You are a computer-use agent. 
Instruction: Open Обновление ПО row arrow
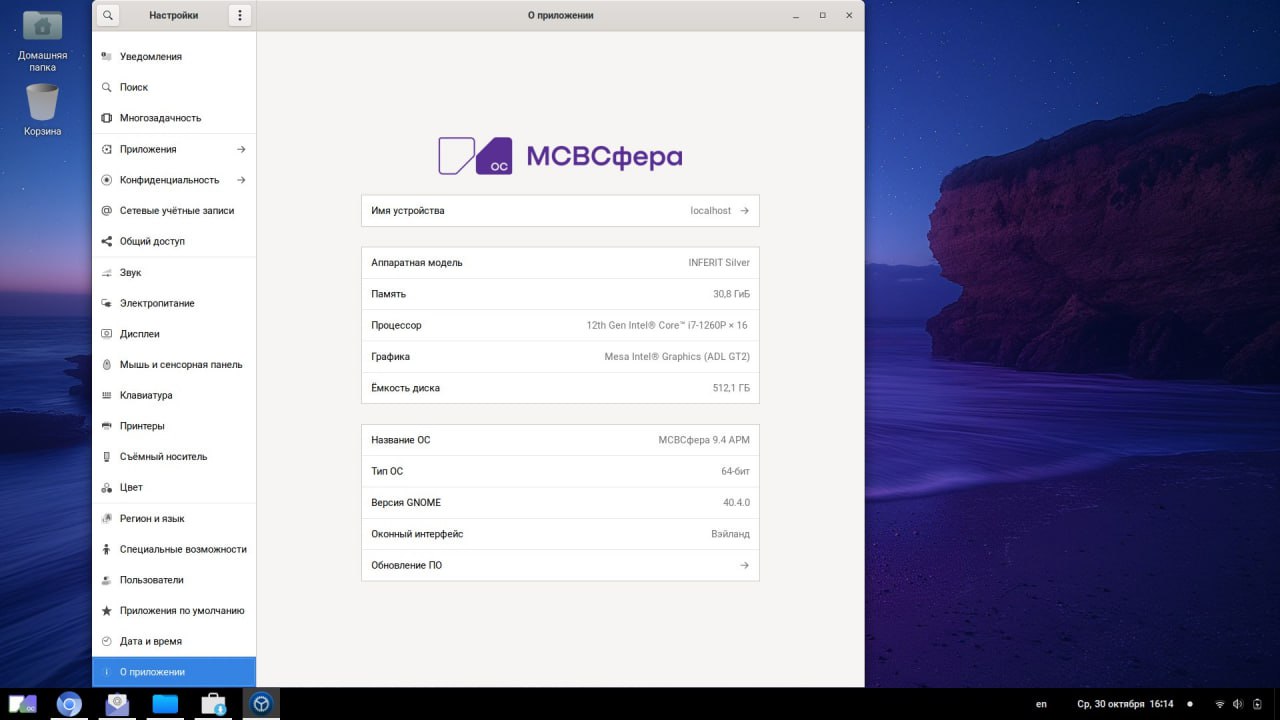744,565
